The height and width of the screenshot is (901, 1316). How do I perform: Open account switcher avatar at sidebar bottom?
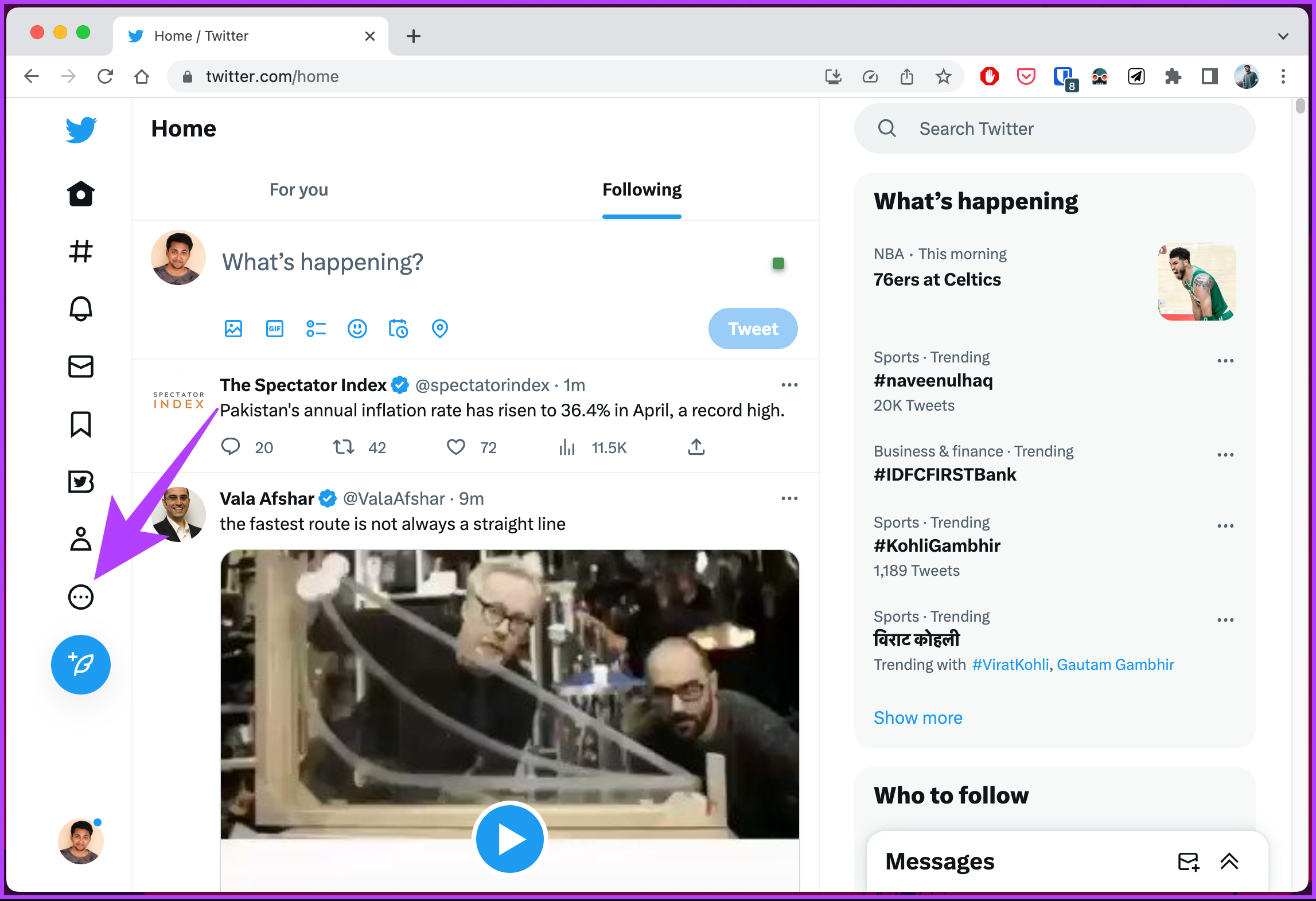point(81,841)
